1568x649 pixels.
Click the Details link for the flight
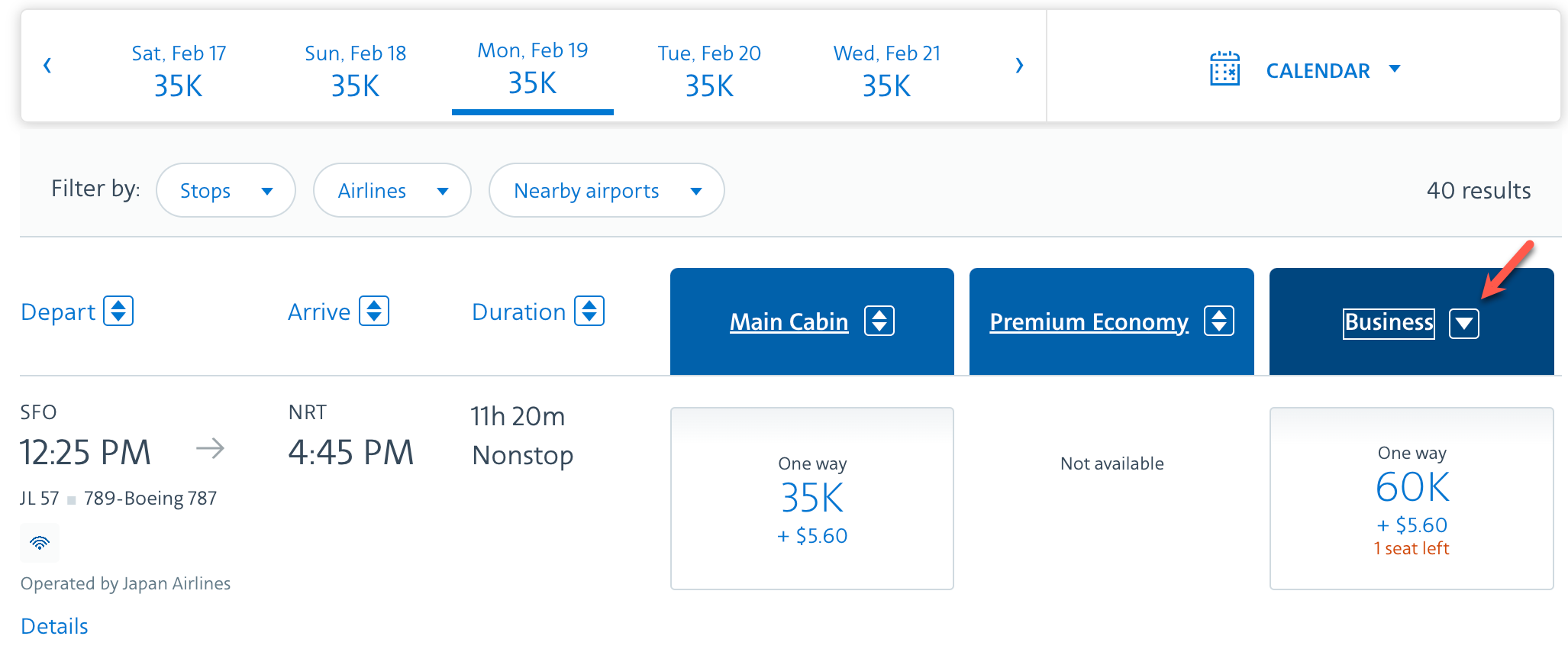[53, 625]
